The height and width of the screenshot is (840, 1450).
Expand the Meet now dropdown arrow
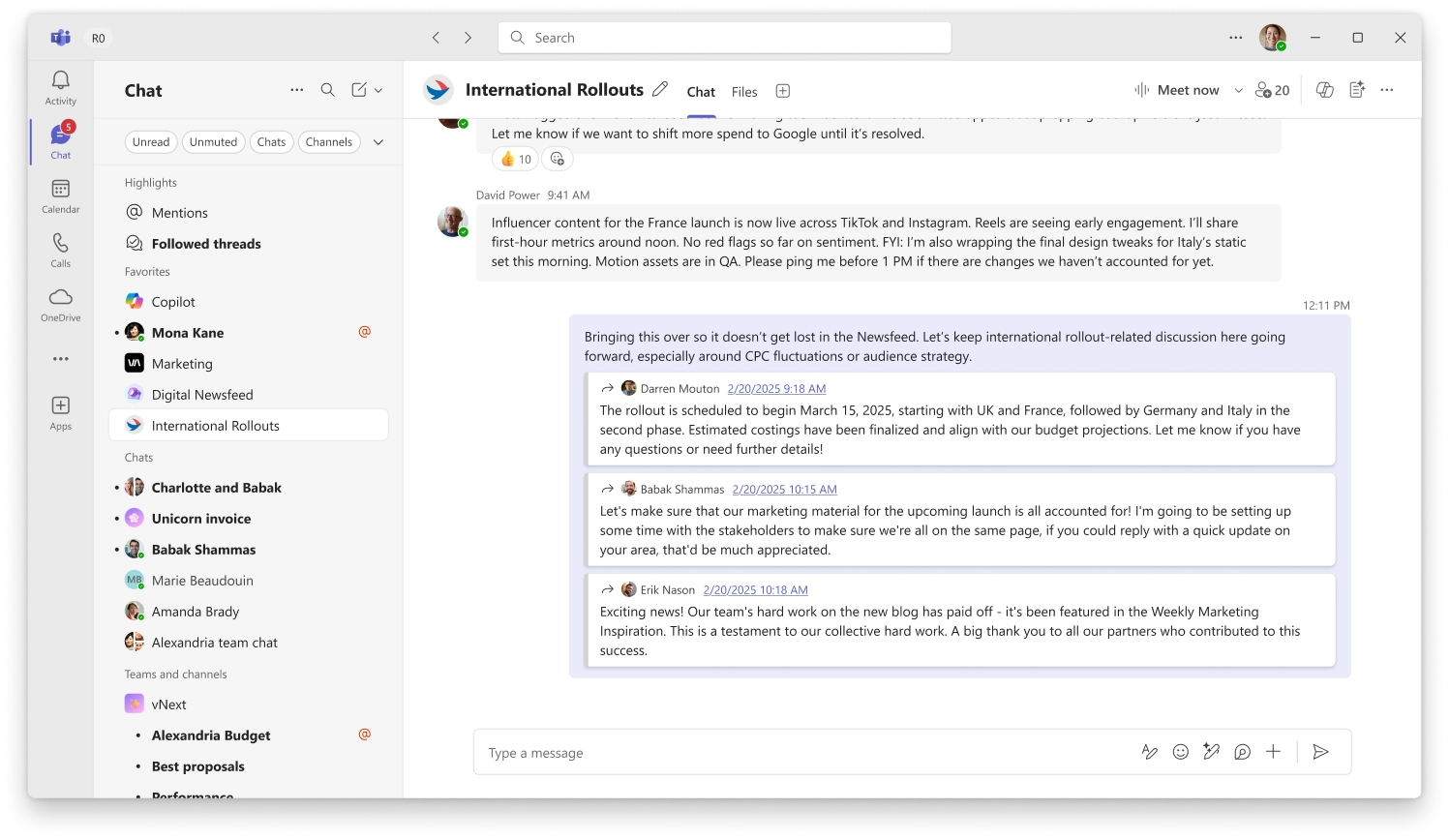[1238, 89]
